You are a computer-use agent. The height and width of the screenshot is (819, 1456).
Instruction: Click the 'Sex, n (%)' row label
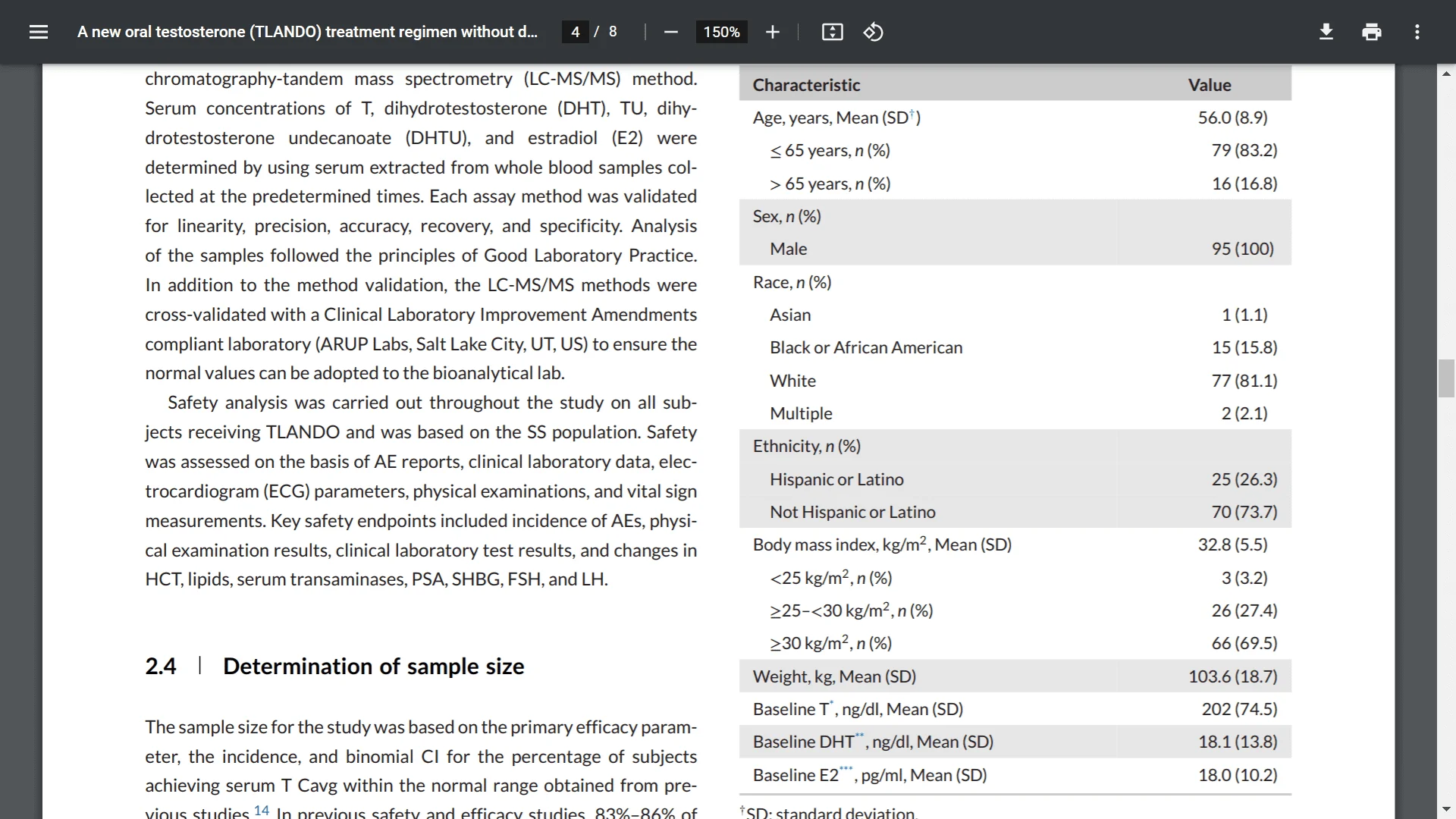pyautogui.click(x=786, y=216)
